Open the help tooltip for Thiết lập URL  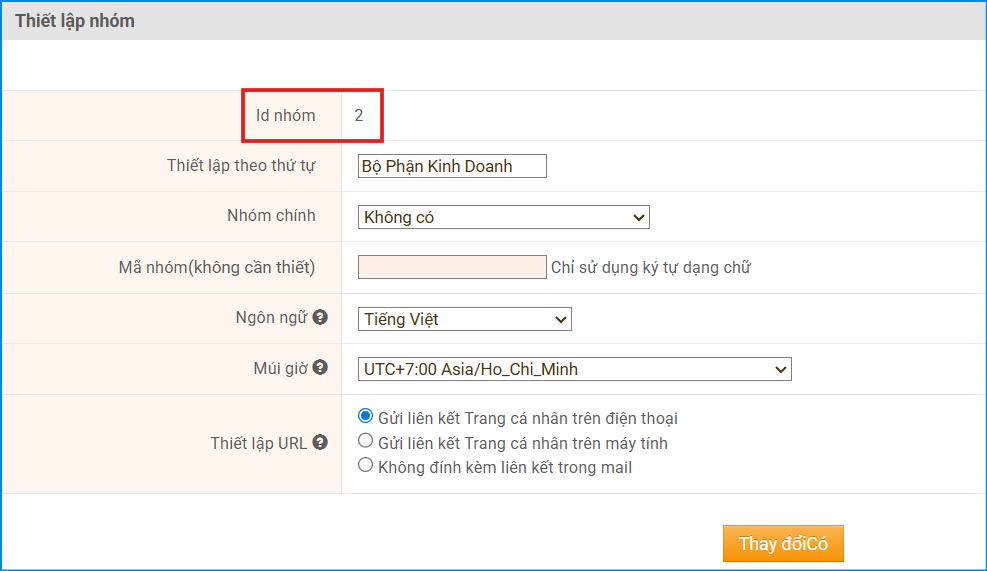[320, 442]
